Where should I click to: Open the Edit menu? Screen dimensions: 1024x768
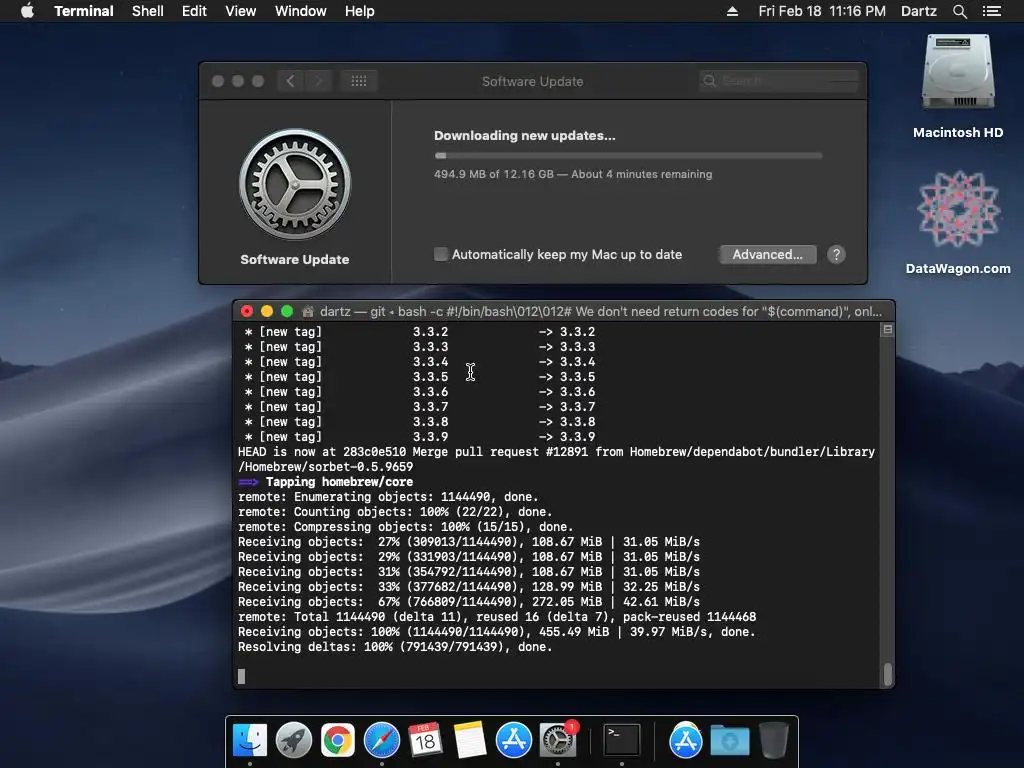(194, 11)
